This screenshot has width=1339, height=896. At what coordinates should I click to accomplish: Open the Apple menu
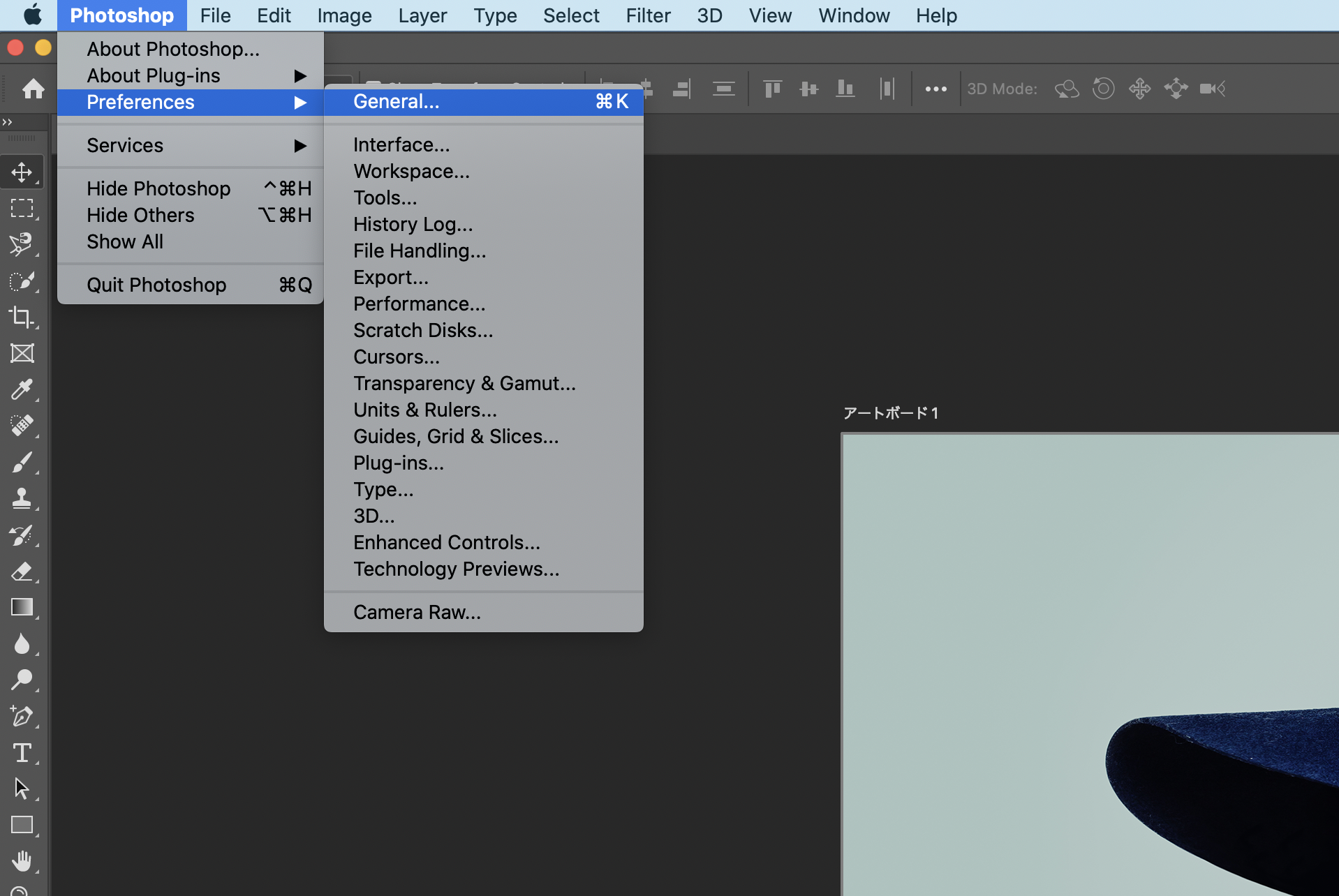click(x=32, y=15)
